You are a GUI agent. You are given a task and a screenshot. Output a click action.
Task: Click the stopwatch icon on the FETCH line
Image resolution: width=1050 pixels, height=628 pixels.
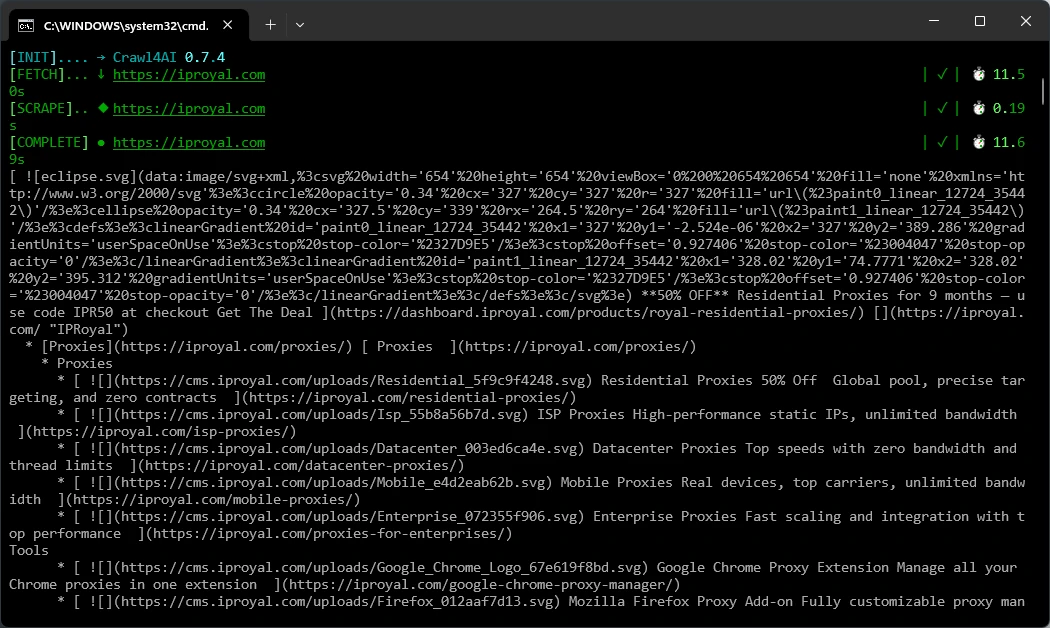tap(978, 75)
